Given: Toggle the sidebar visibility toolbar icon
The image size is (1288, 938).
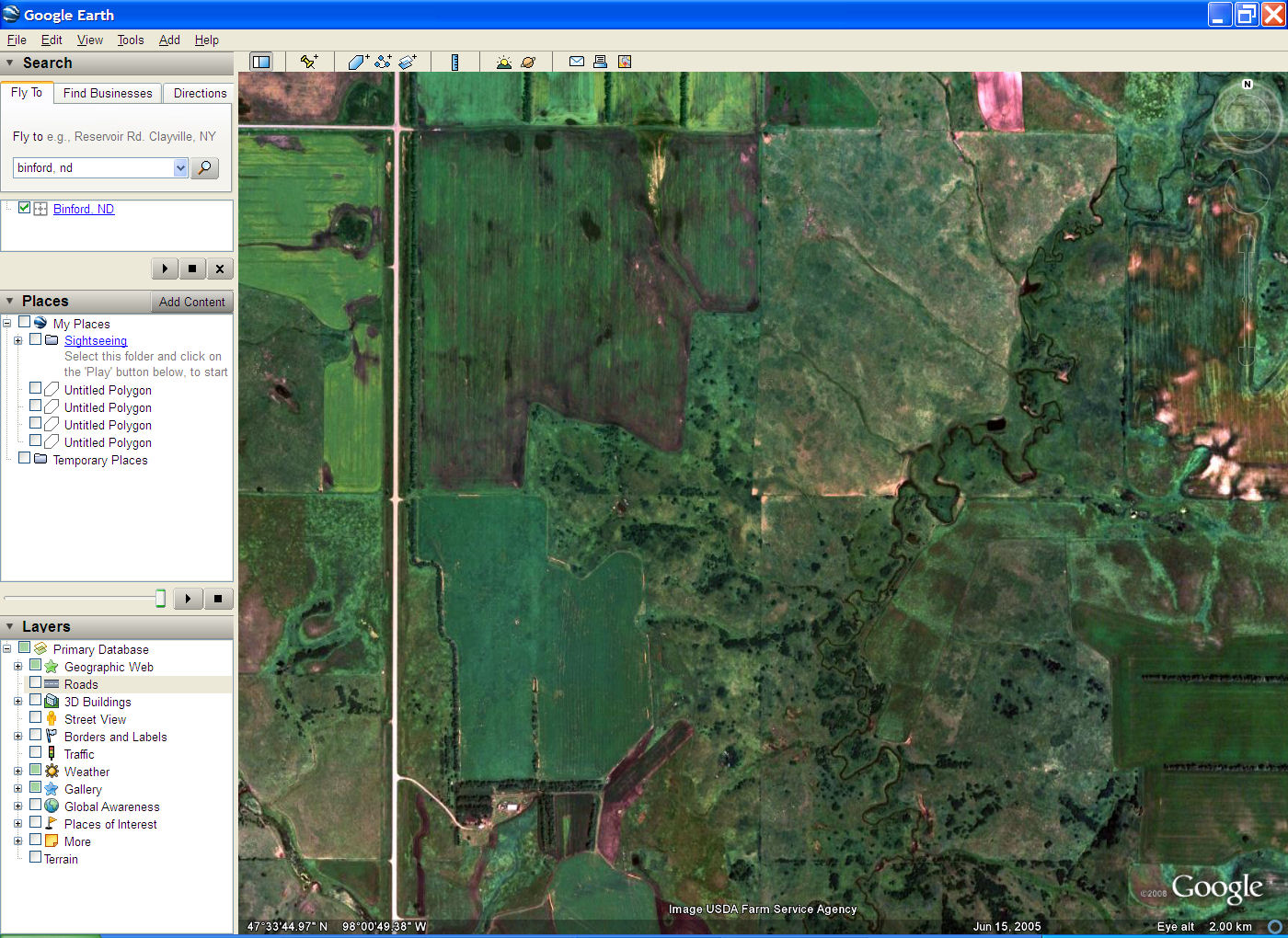Looking at the screenshot, I should 261,62.
